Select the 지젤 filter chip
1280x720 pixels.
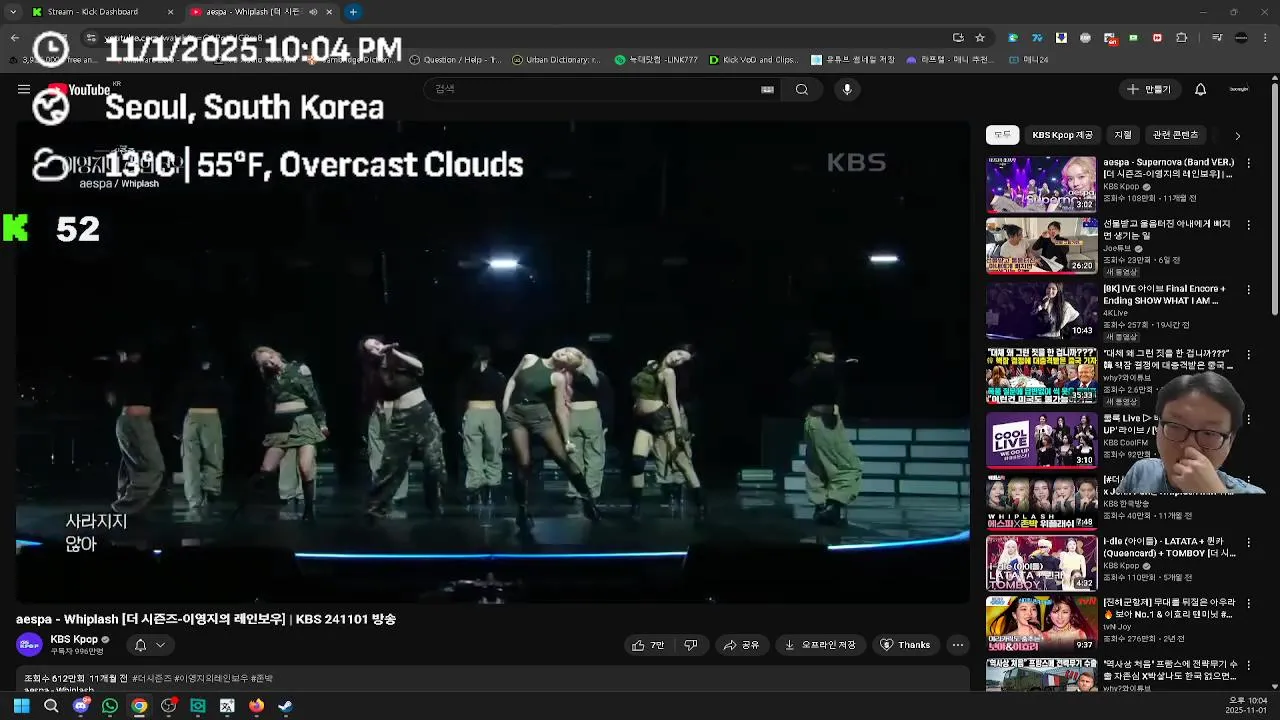(x=1123, y=135)
